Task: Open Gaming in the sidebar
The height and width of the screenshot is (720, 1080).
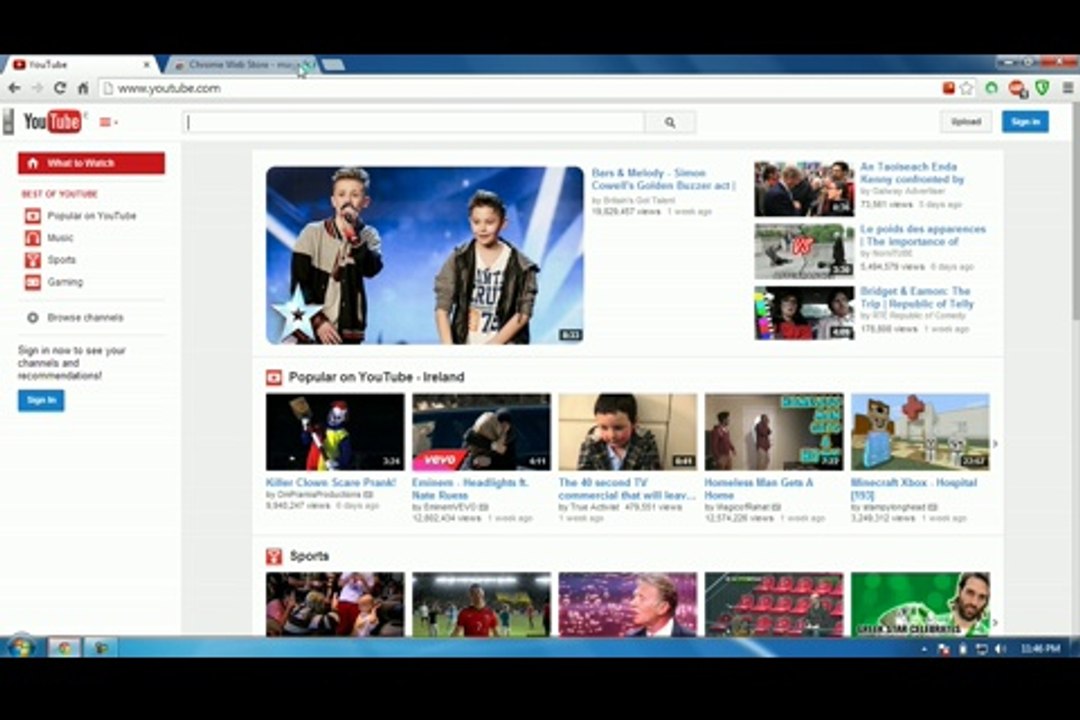Action: point(65,282)
